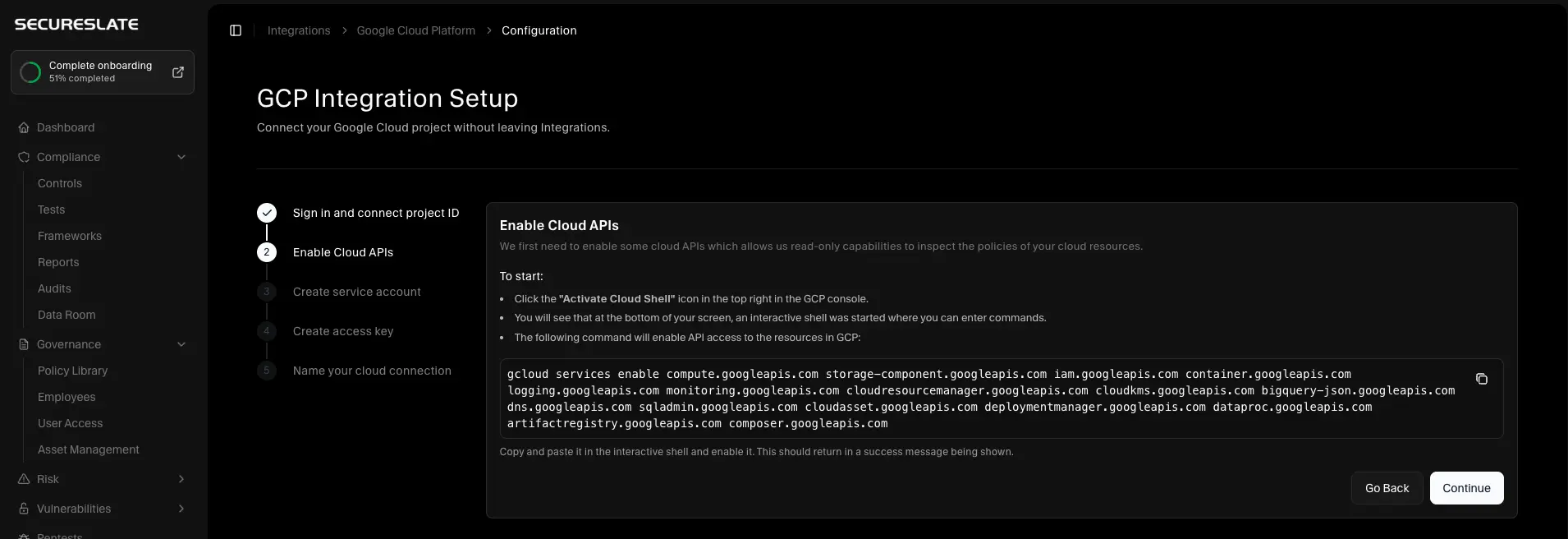Image resolution: width=1568 pixels, height=539 pixels.
Task: Click the step 4 number circle
Action: pos(267,331)
